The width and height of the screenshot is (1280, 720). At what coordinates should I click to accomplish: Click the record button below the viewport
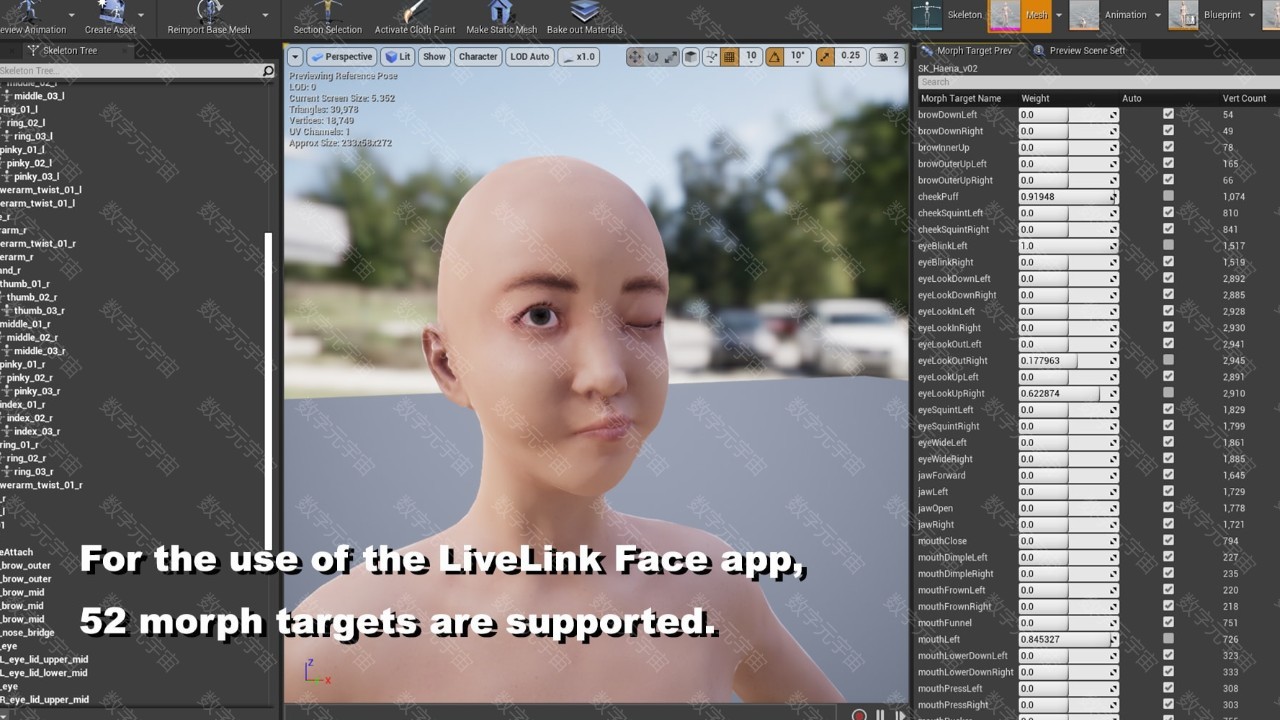click(859, 715)
